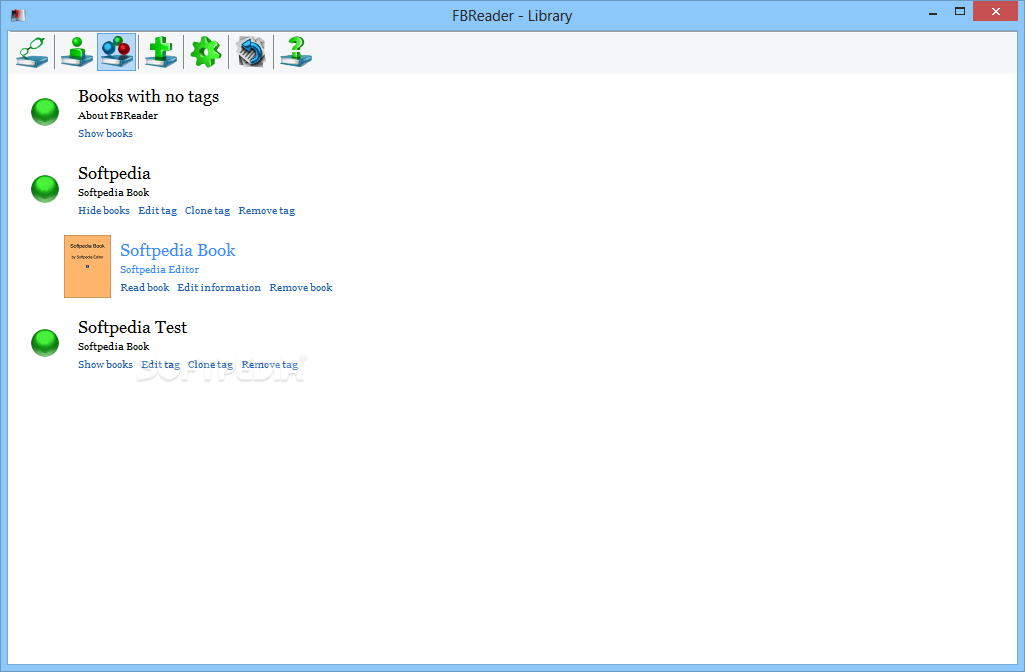Image resolution: width=1025 pixels, height=672 pixels.
Task: Click the Books with no tags heading
Action: click(x=148, y=97)
